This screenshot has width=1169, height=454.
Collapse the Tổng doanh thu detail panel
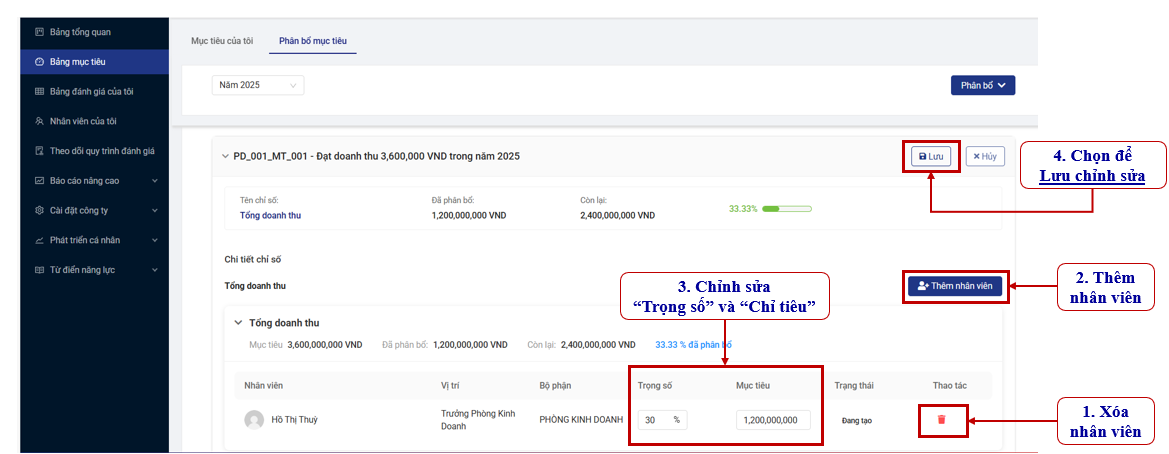[x=238, y=323]
